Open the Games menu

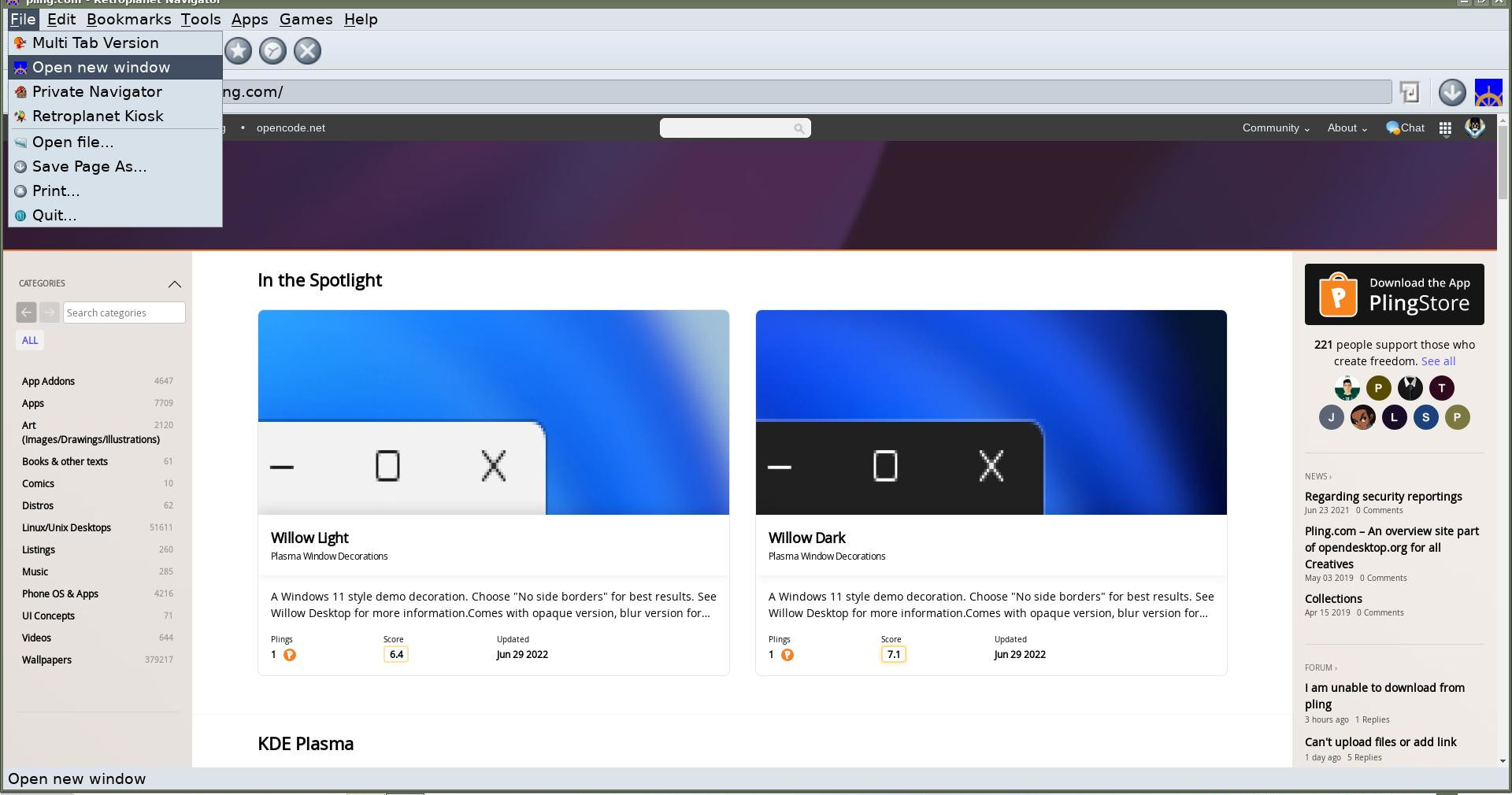click(x=306, y=20)
